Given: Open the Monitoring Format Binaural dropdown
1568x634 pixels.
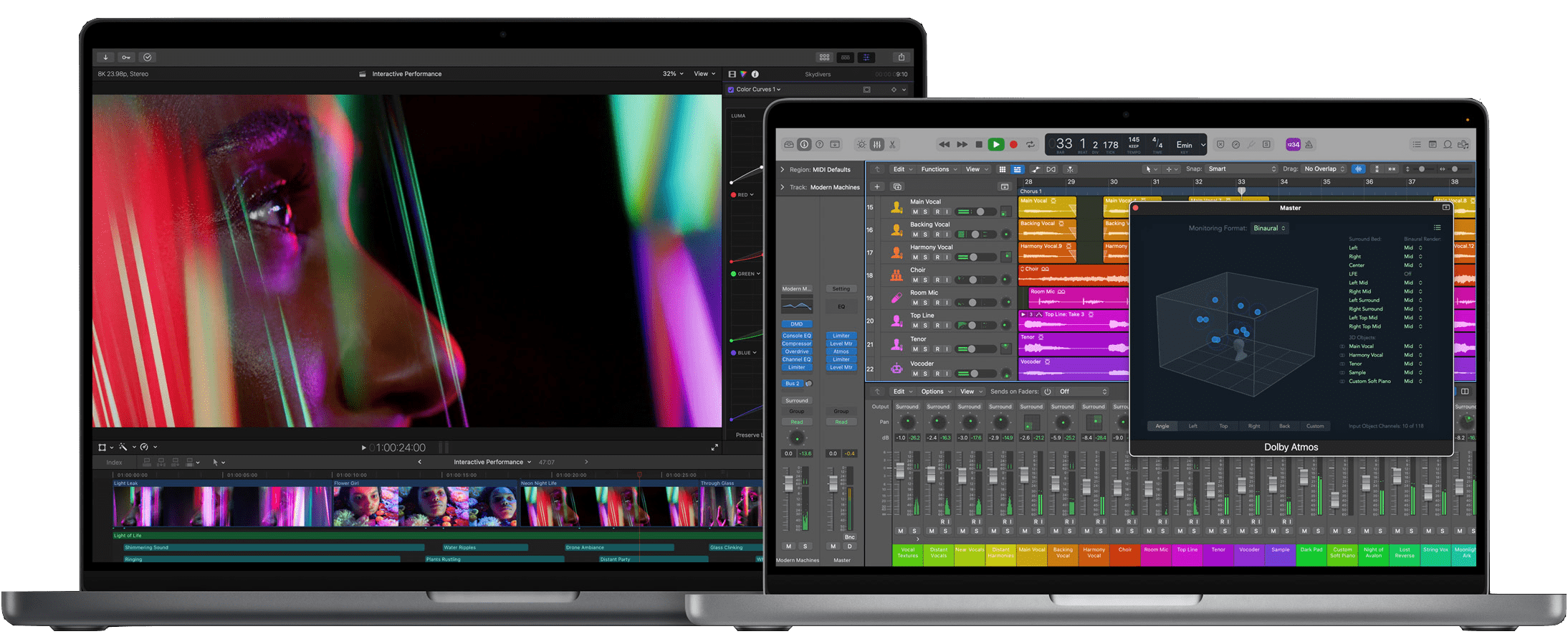Looking at the screenshot, I should pyautogui.click(x=1270, y=228).
